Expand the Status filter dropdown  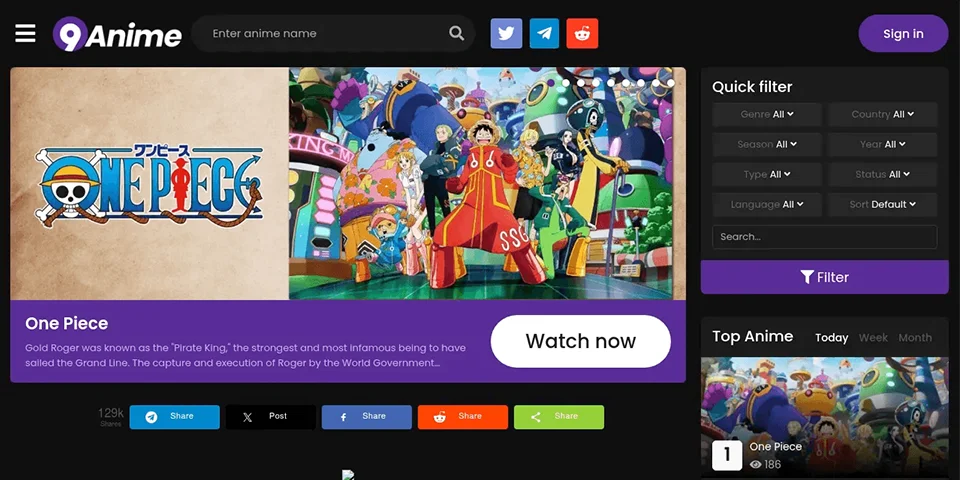tap(882, 174)
